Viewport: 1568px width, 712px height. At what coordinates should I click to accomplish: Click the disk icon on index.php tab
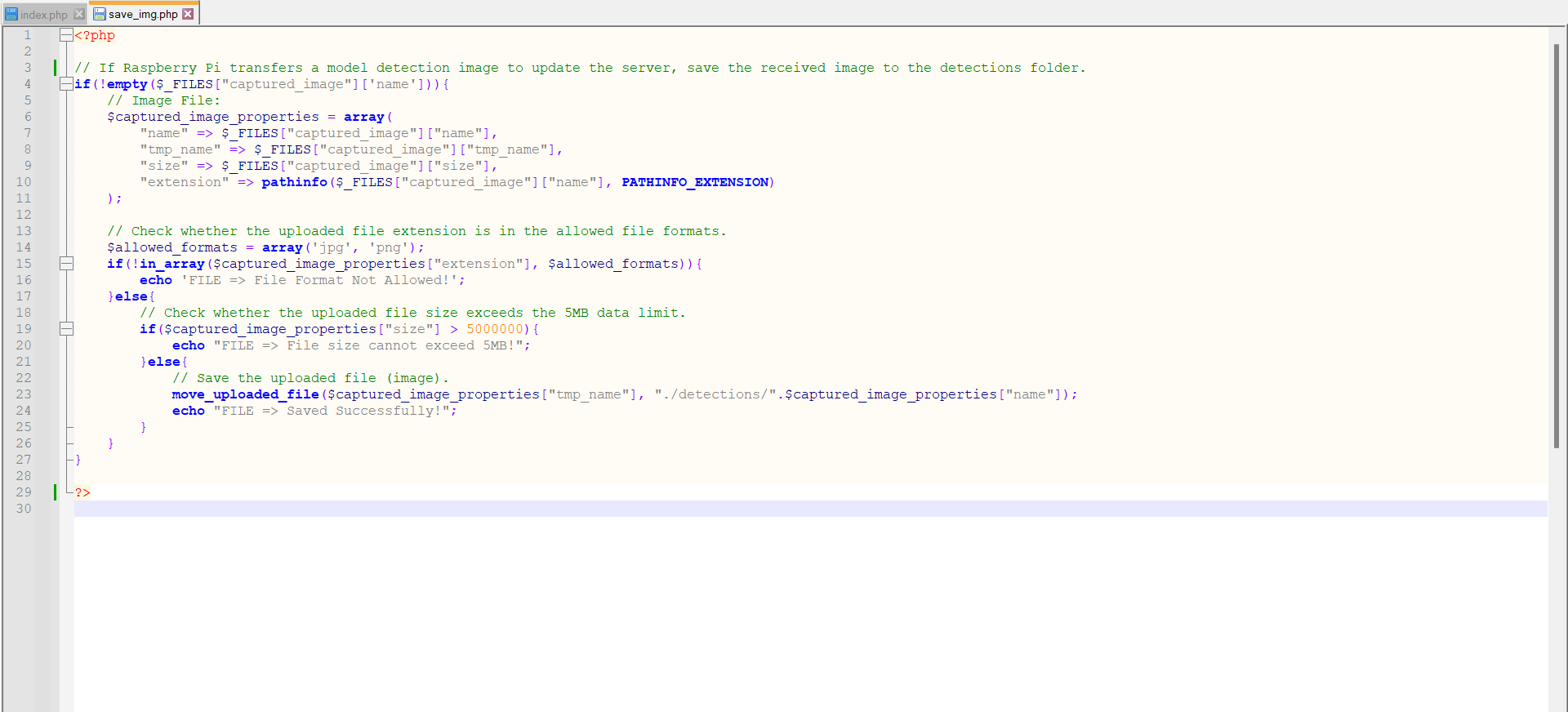click(x=11, y=15)
